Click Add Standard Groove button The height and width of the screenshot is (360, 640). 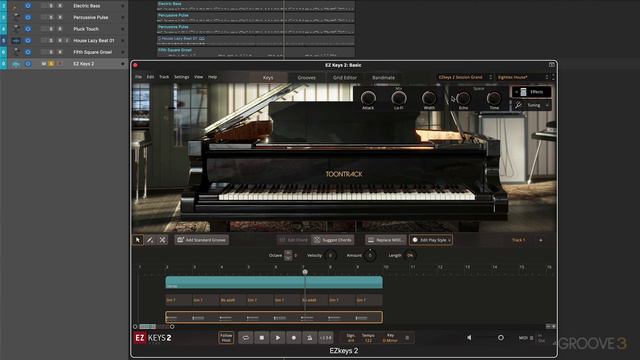pyautogui.click(x=202, y=240)
